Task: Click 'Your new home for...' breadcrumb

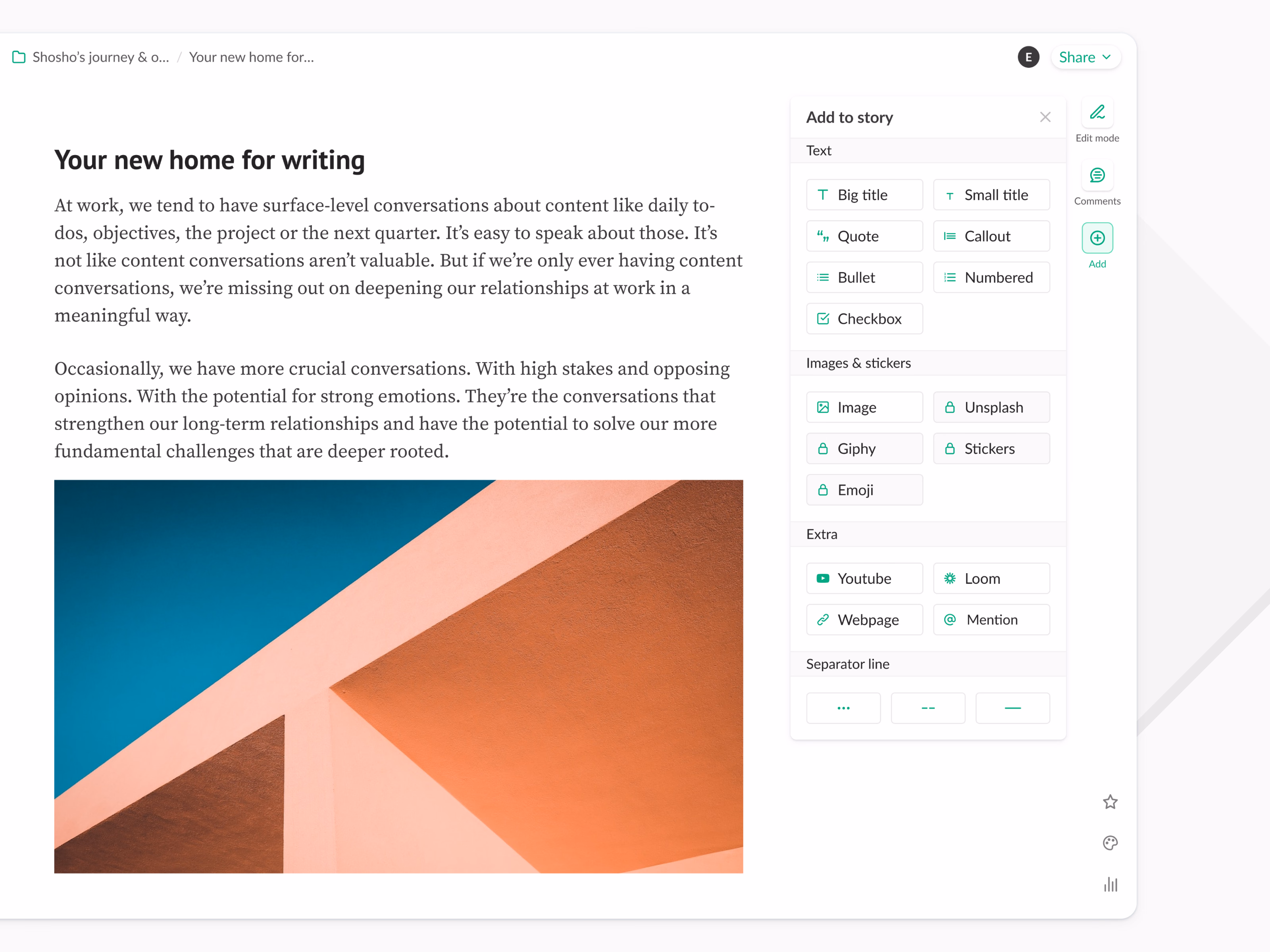Action: tap(252, 58)
